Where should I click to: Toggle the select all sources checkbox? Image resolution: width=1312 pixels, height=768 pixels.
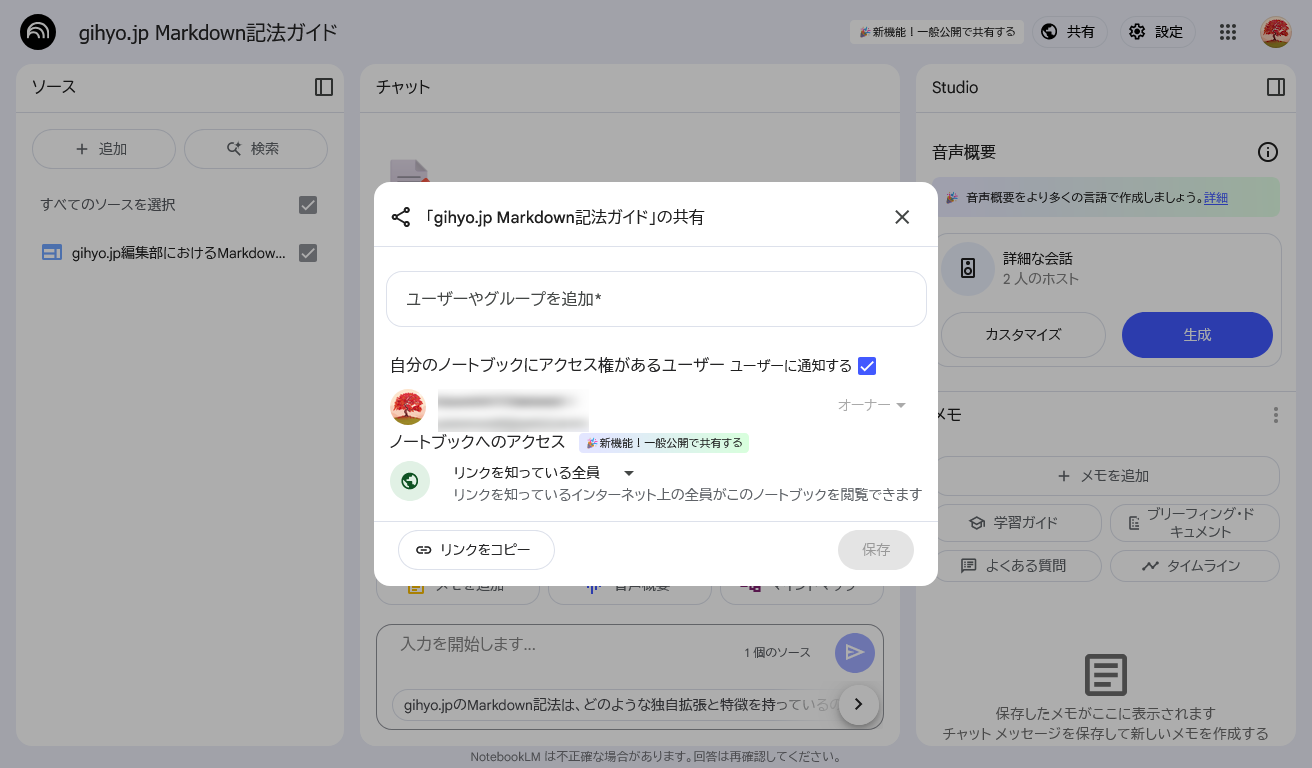(x=308, y=205)
